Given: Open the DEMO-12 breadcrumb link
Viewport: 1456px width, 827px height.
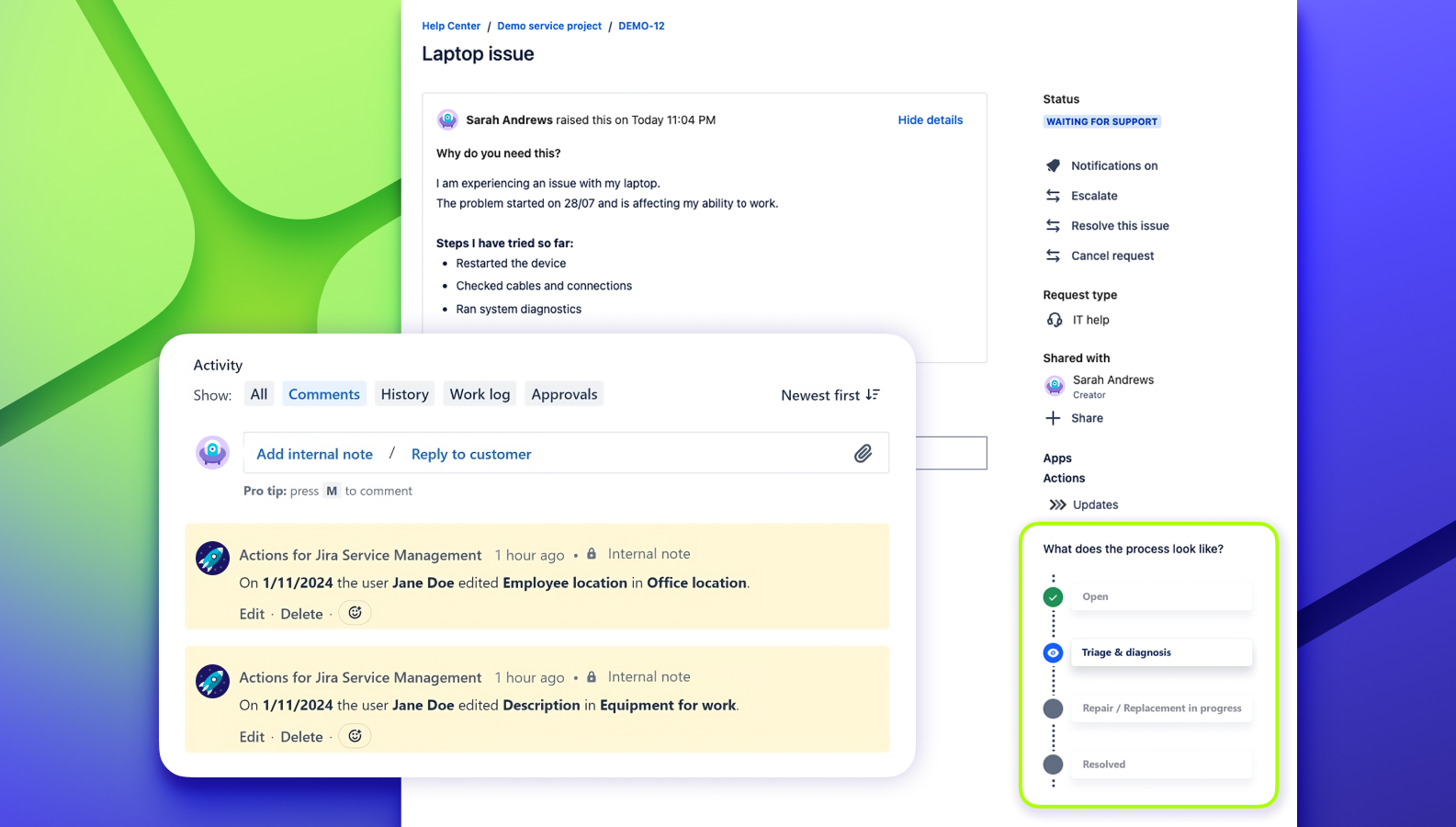Looking at the screenshot, I should coord(641,26).
